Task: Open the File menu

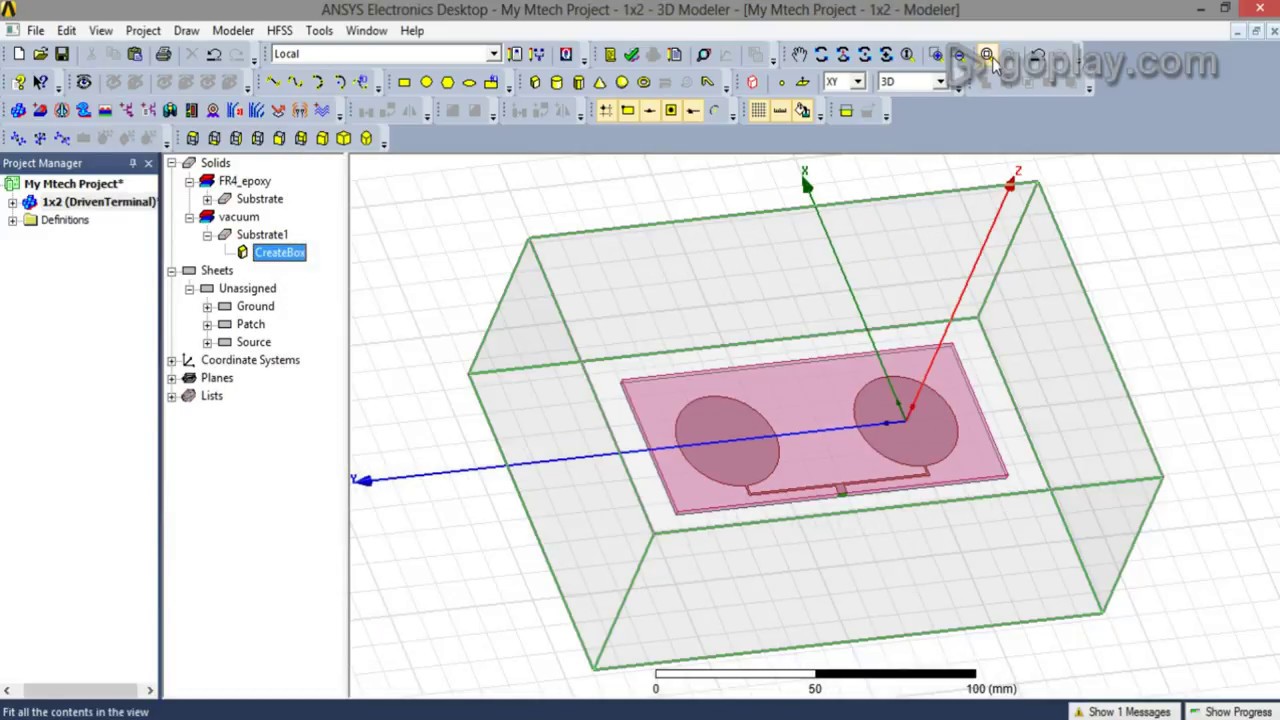Action: pyautogui.click(x=35, y=30)
